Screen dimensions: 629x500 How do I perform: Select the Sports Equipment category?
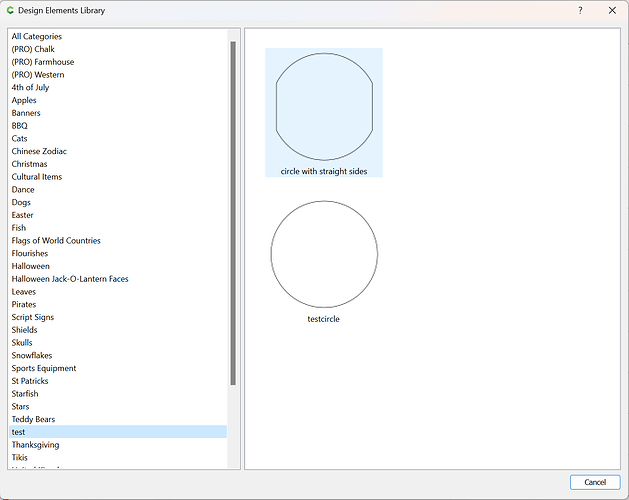[118, 368]
